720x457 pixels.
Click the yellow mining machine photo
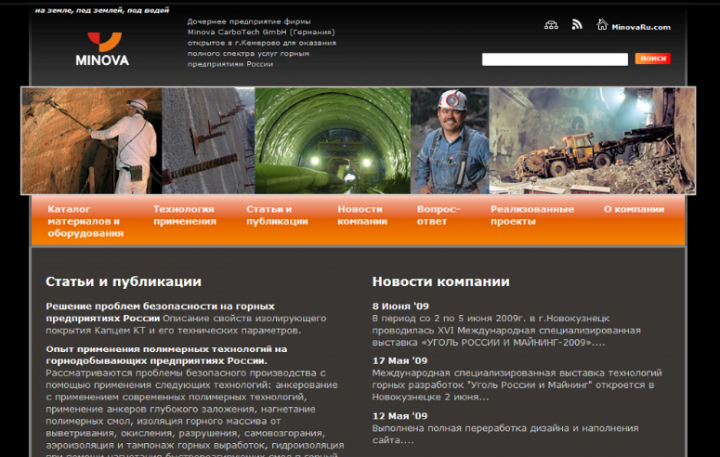592,141
